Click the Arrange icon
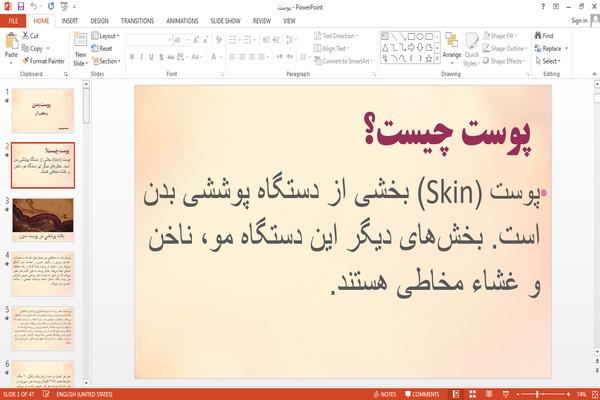The width and height of the screenshot is (600, 400). tap(452, 48)
